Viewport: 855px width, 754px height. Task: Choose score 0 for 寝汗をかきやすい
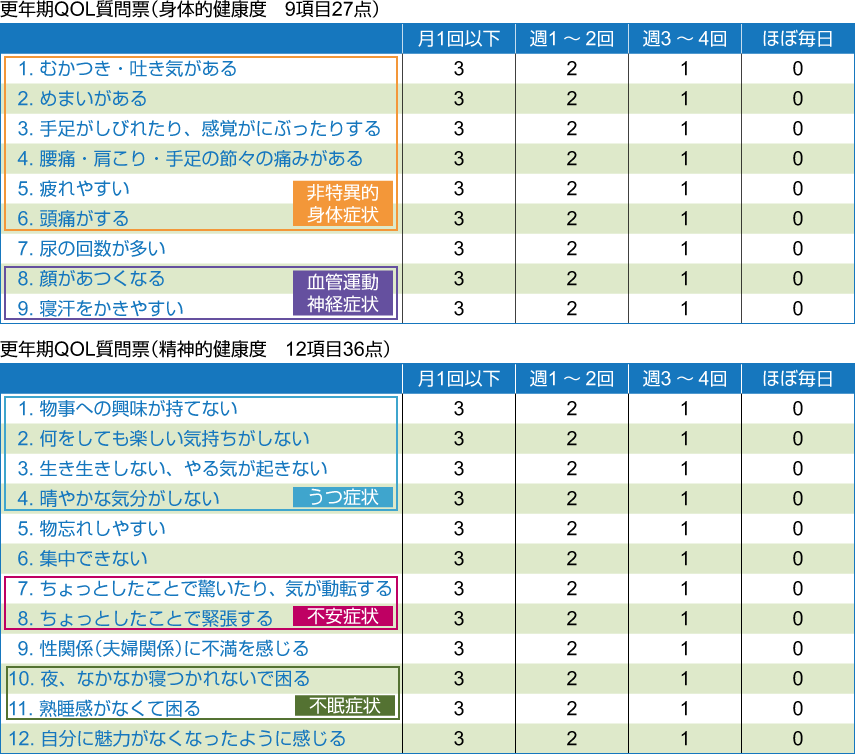coord(797,309)
